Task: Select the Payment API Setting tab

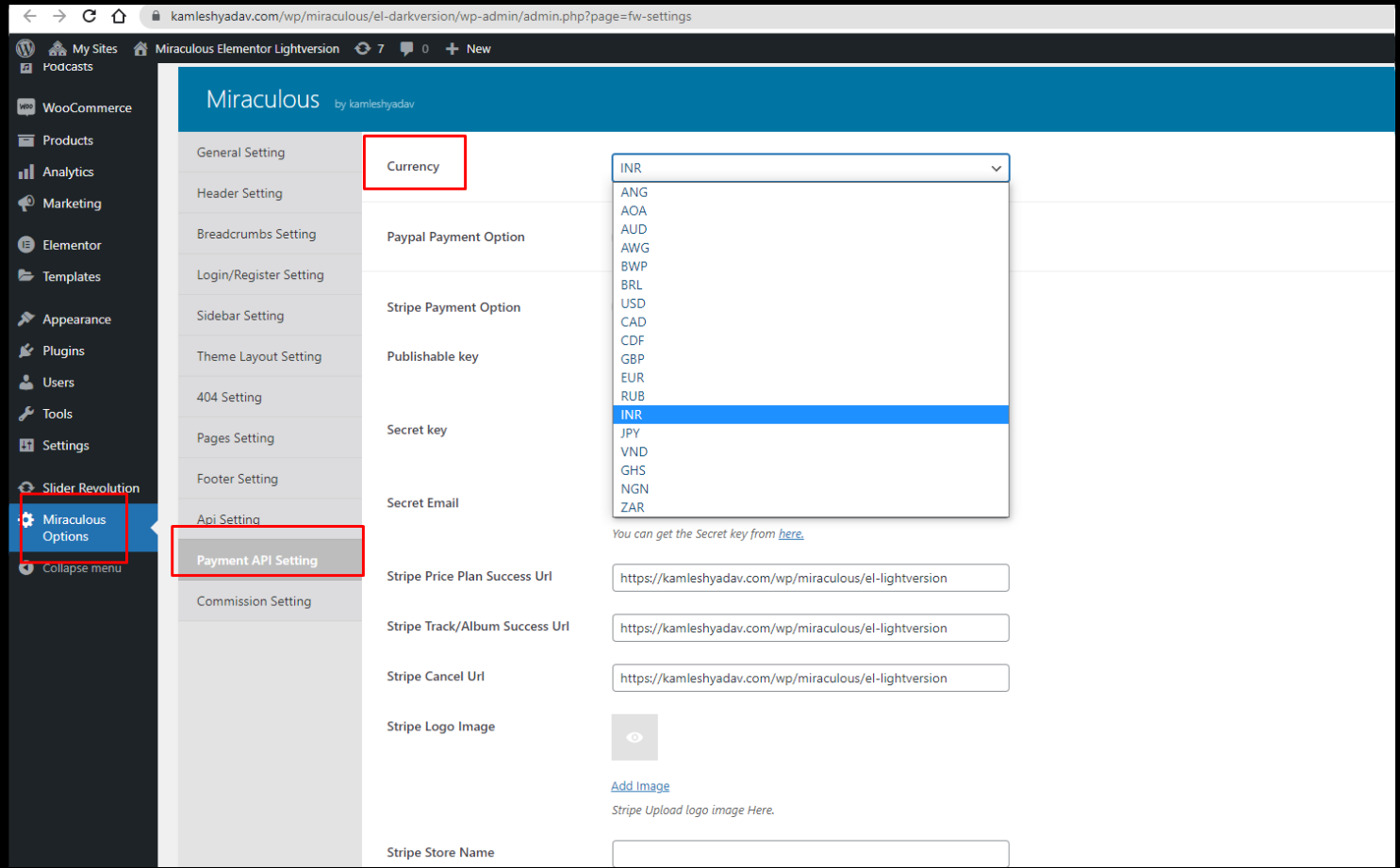Action: (270, 560)
